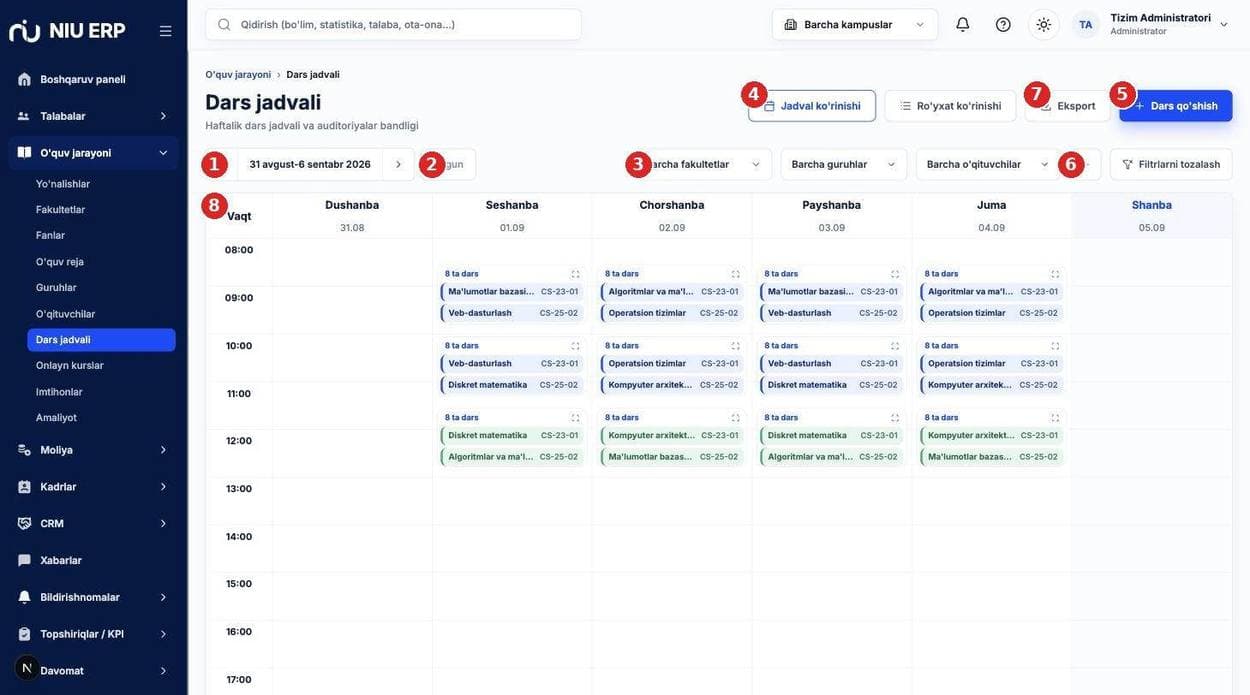The width and height of the screenshot is (1250, 695).
Task: Expand Juma's second 8 ta dars block
Action: coord(1055,346)
